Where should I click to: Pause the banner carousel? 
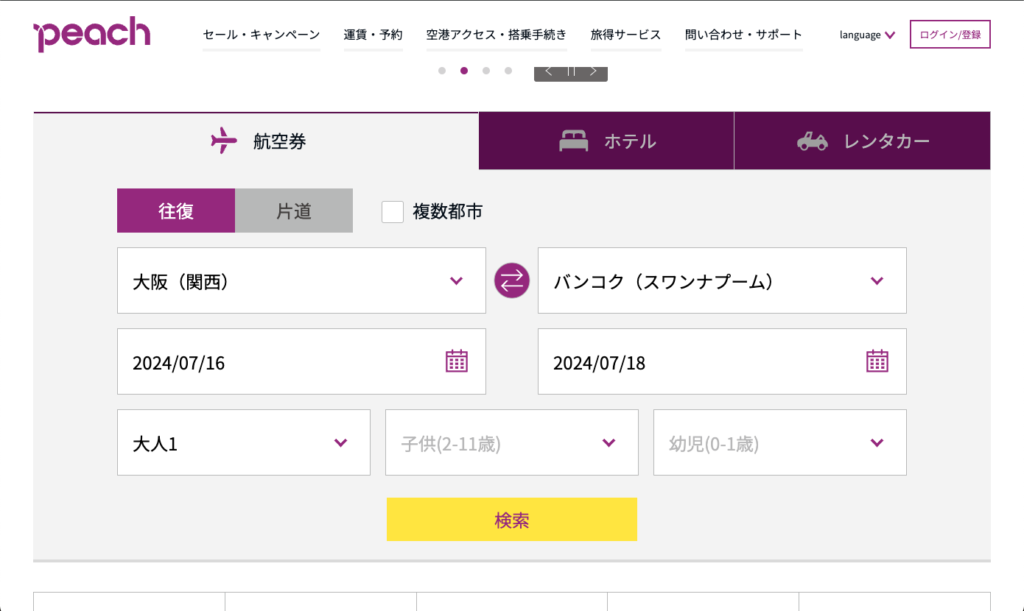pos(570,71)
